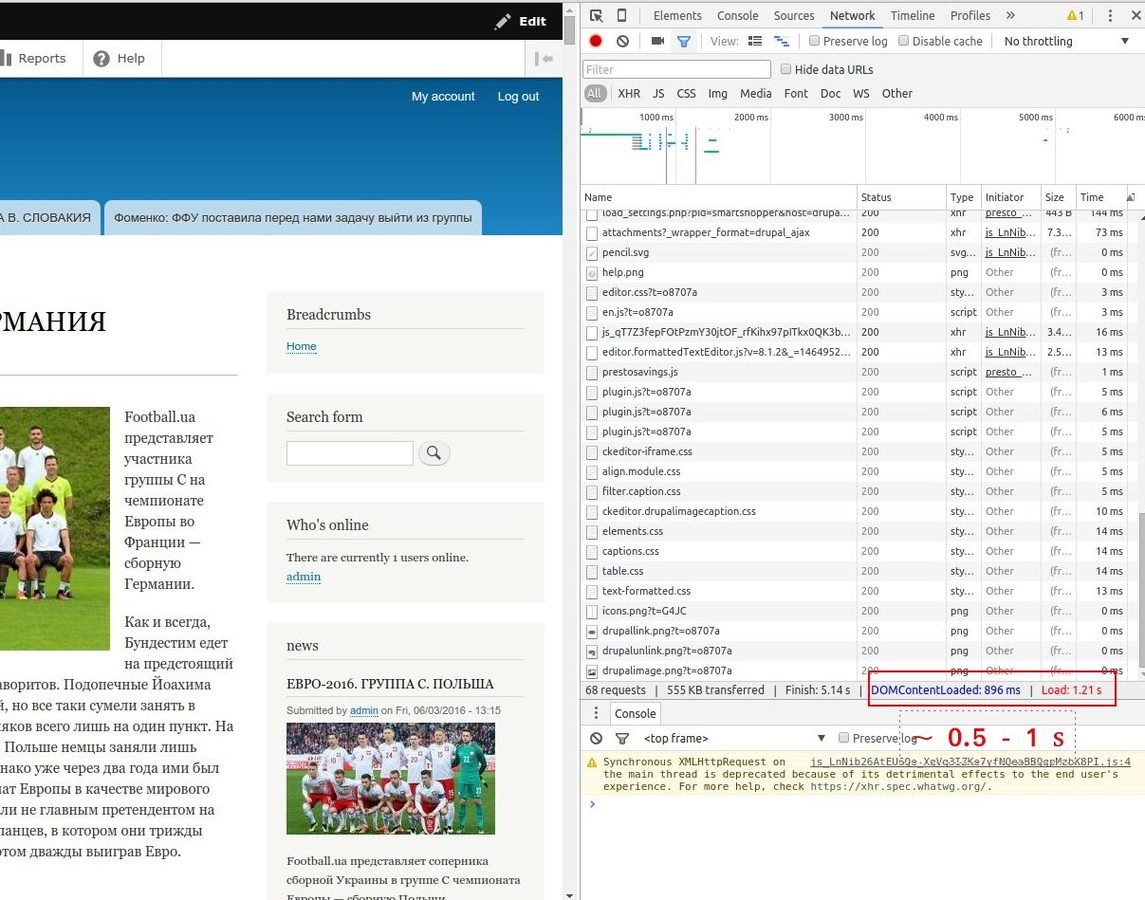Filter requests by Doc

pos(830,94)
